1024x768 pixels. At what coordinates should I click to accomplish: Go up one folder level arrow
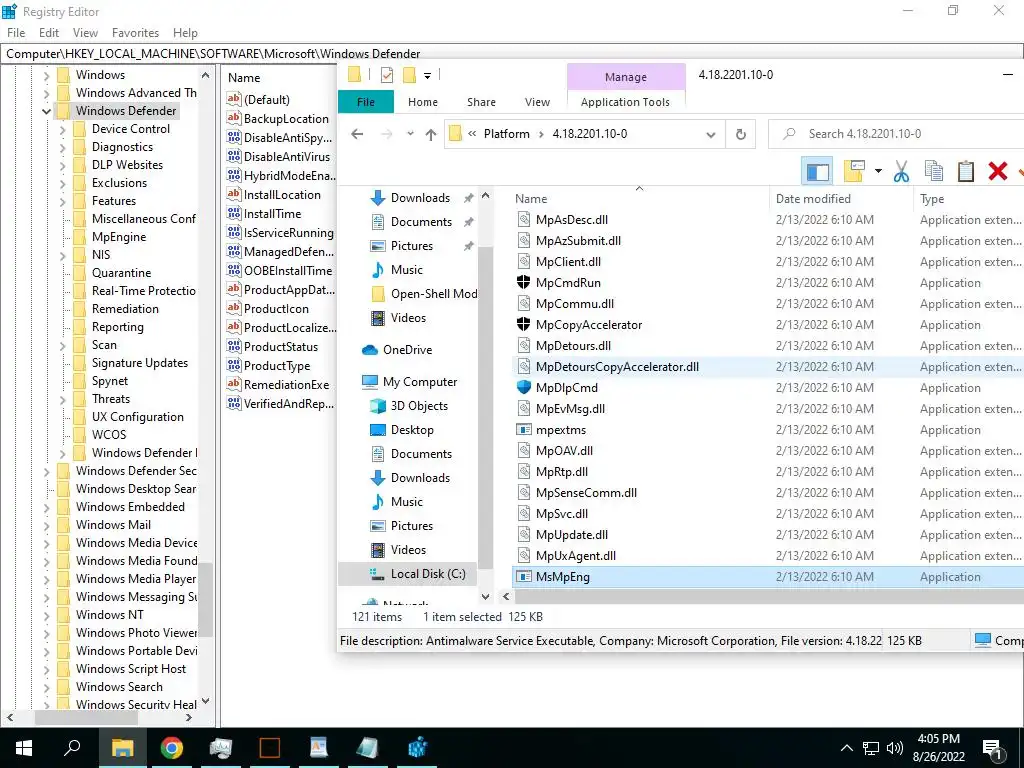[x=430, y=135]
